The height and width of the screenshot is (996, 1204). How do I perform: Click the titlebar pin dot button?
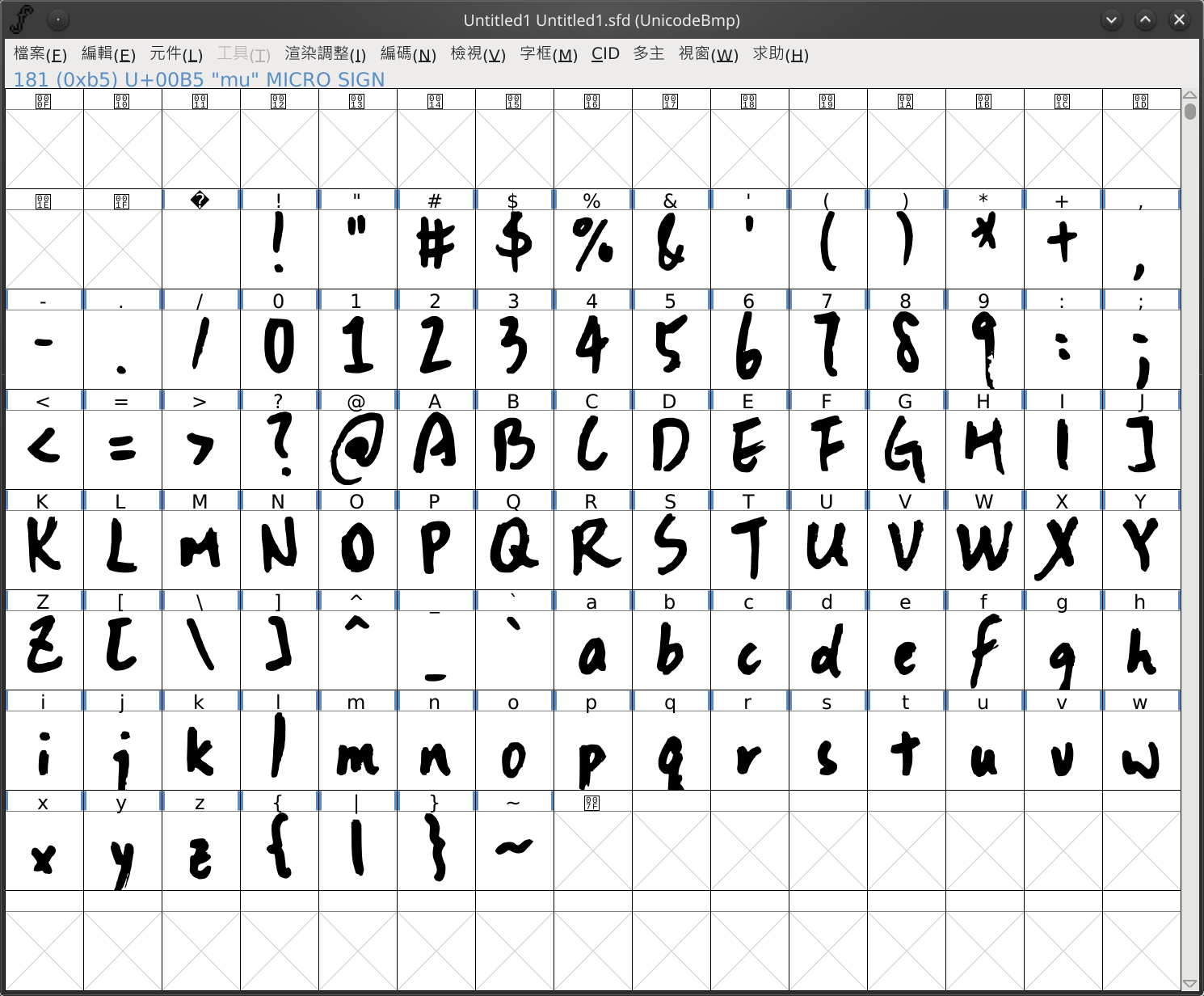point(58,19)
